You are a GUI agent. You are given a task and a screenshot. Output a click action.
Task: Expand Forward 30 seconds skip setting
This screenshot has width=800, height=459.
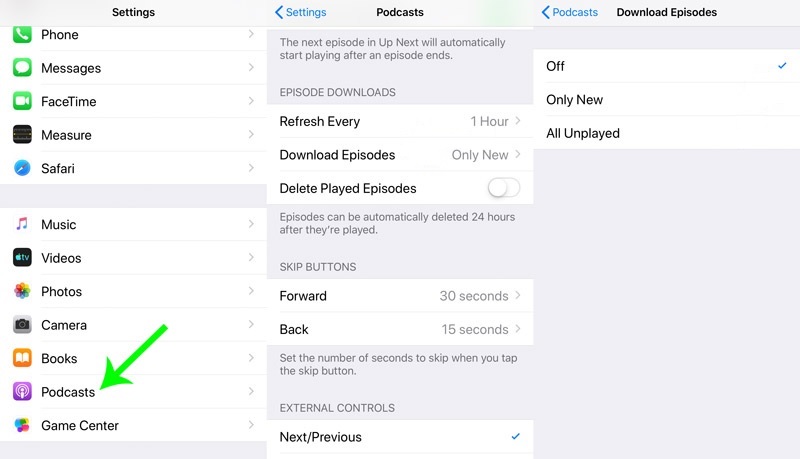coord(400,296)
